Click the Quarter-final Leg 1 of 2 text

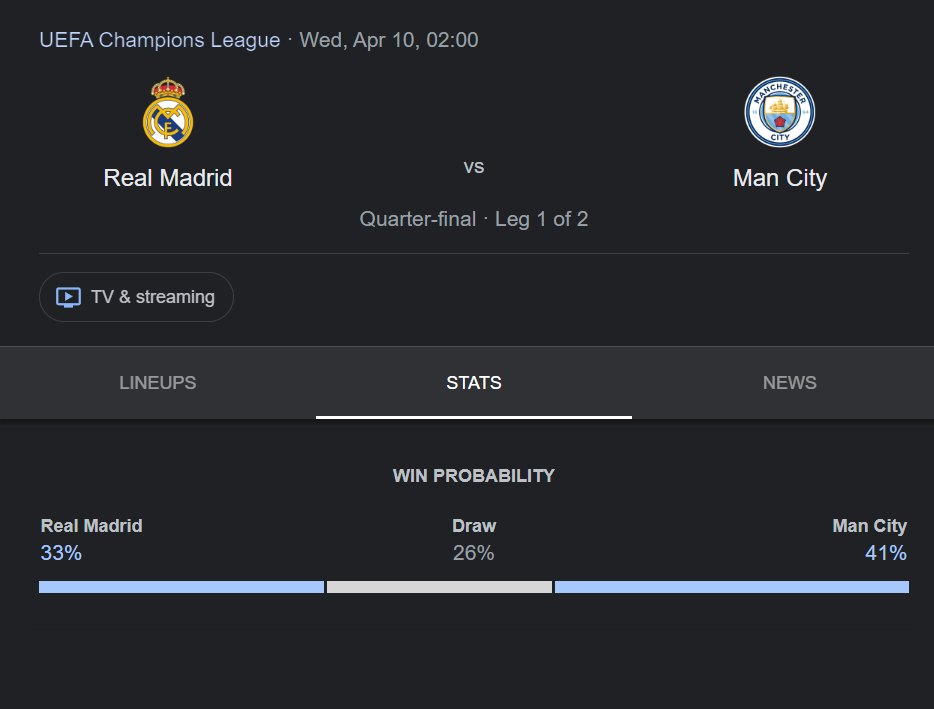474,219
